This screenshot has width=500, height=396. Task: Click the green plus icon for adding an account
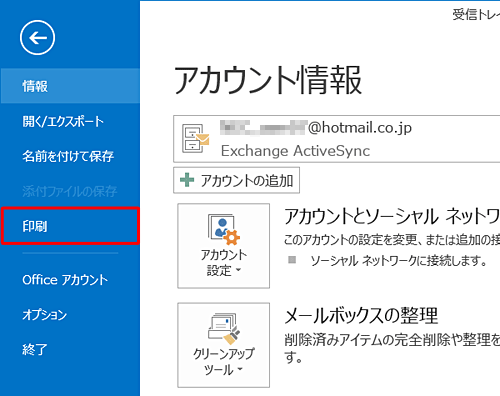click(187, 180)
